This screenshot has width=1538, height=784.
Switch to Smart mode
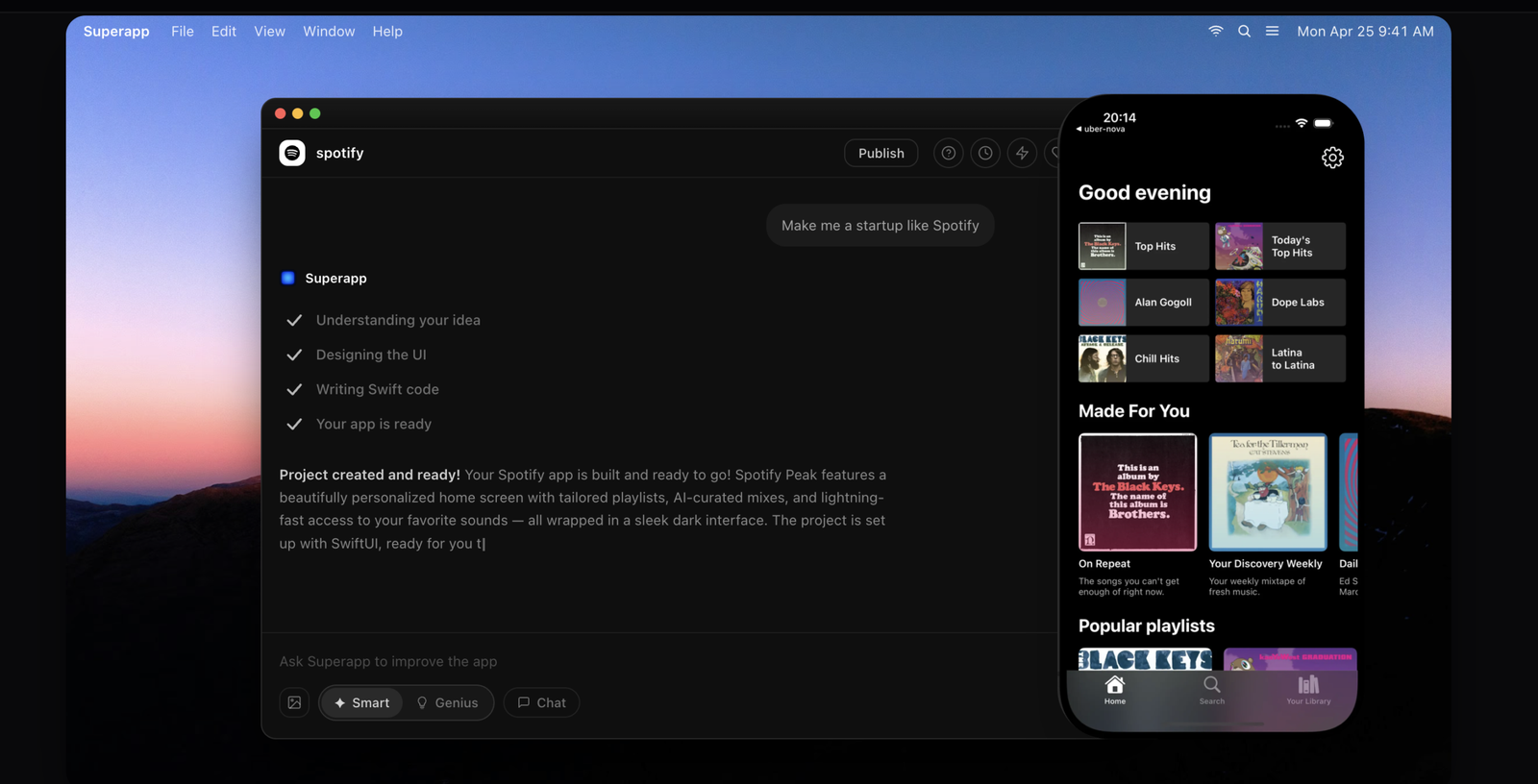361,702
